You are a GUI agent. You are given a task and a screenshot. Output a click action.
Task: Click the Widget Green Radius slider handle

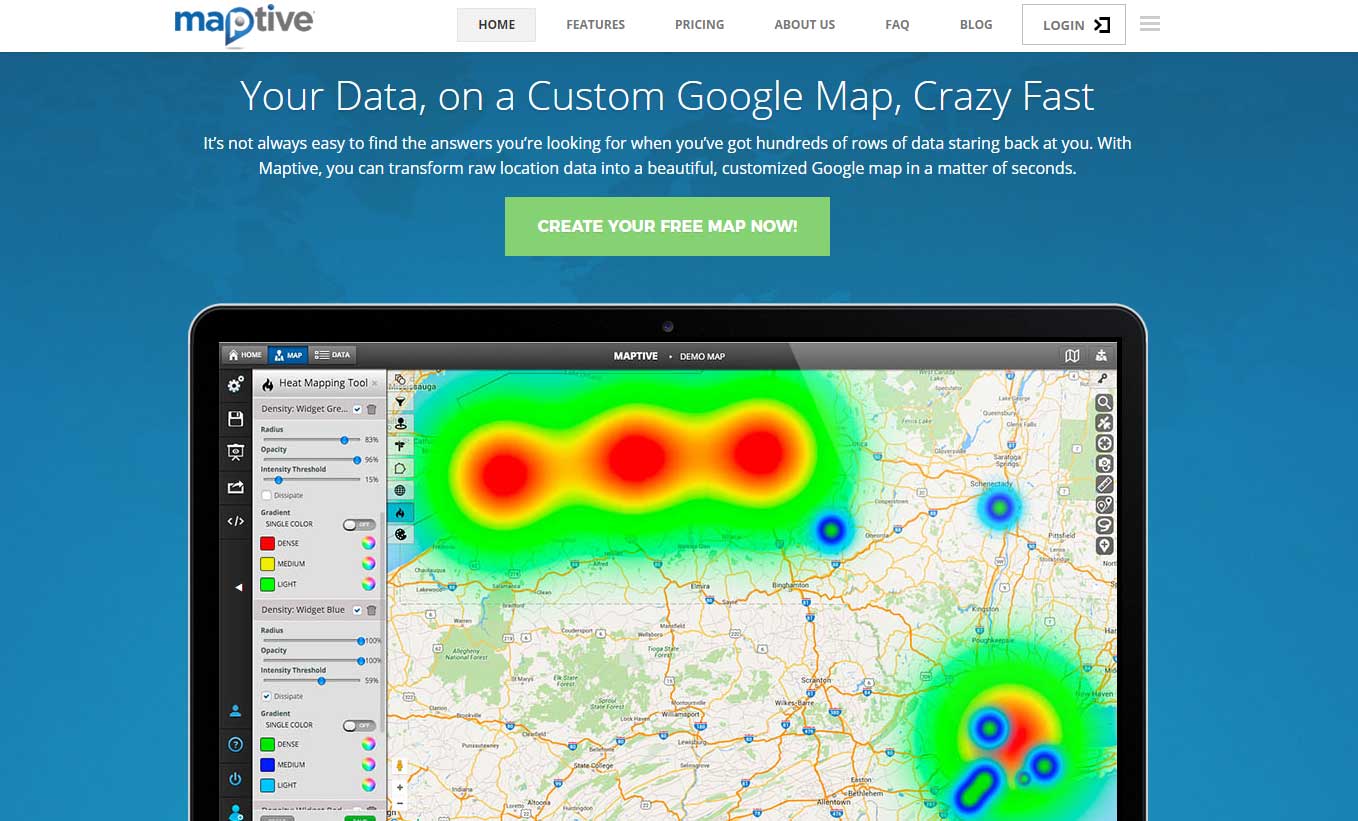(344, 439)
